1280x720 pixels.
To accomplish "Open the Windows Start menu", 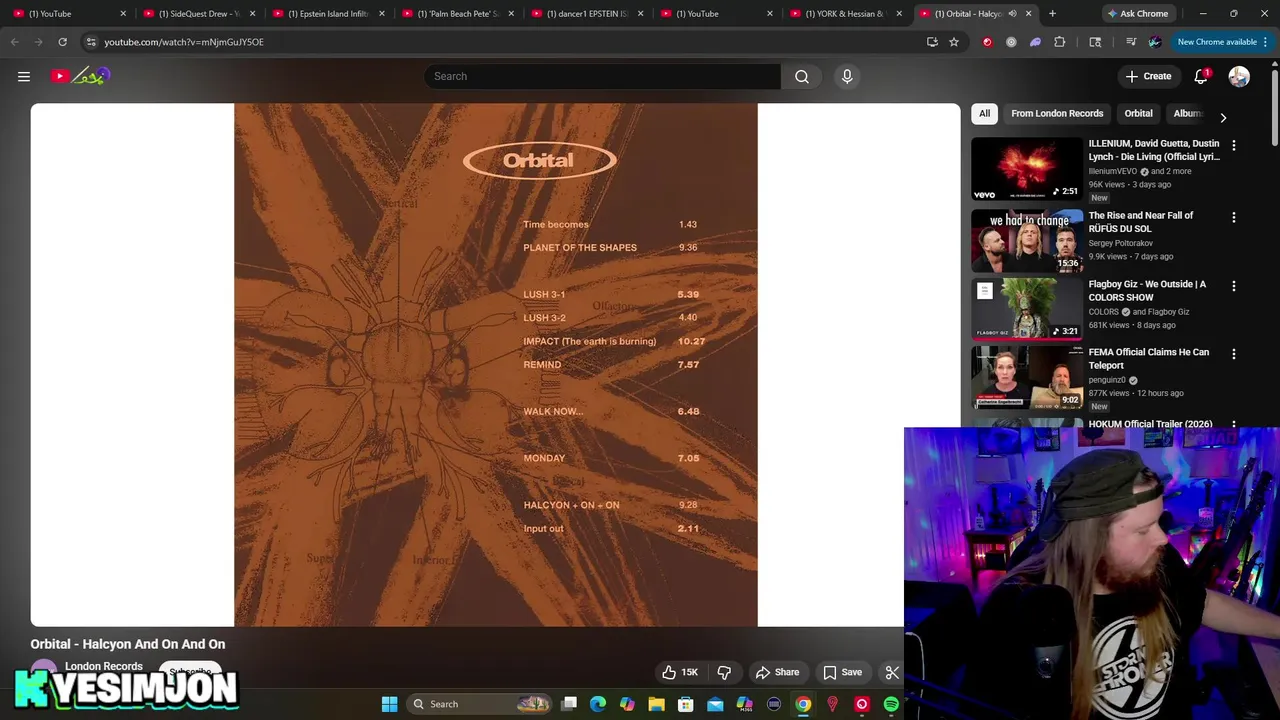I will coord(389,704).
